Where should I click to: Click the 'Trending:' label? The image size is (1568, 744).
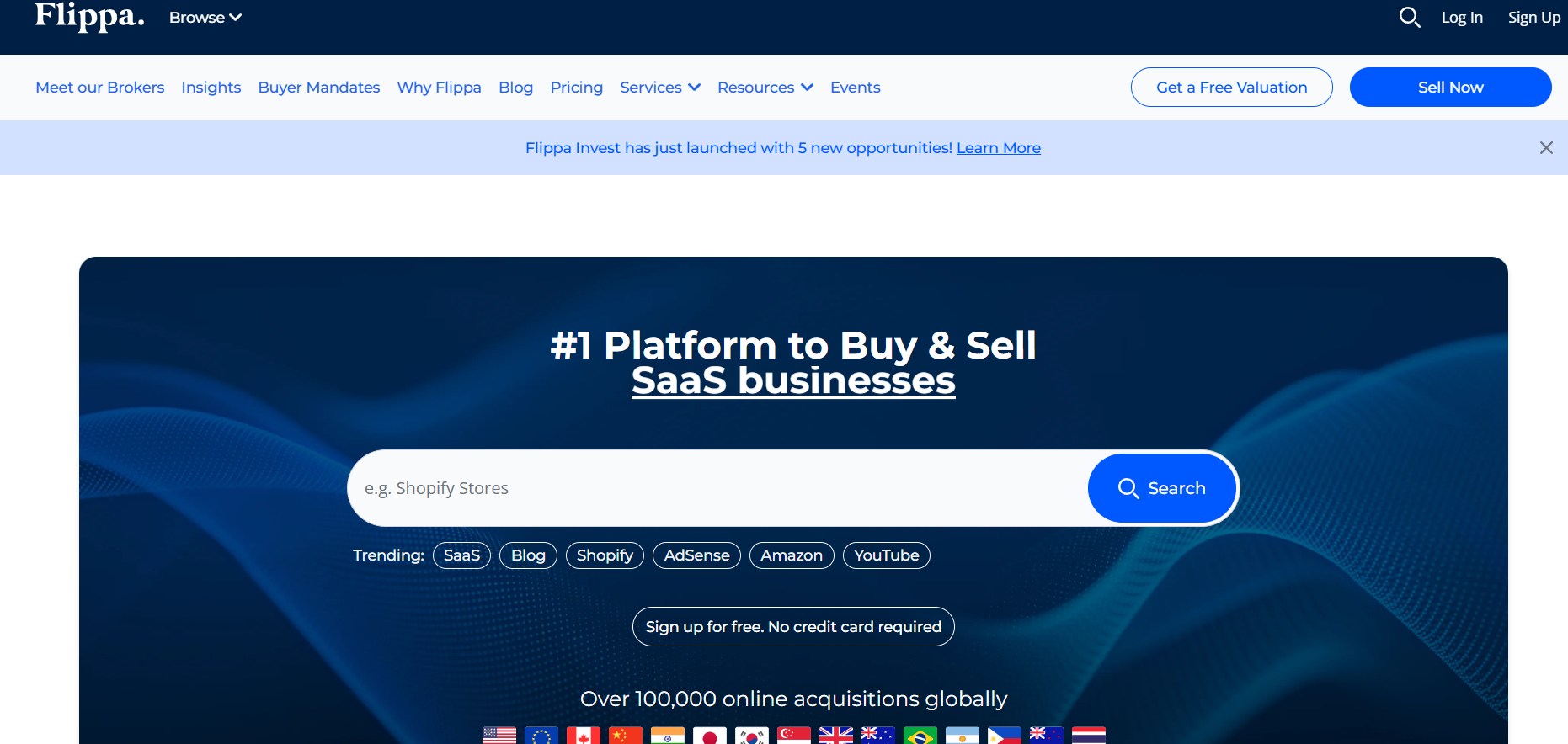(388, 555)
